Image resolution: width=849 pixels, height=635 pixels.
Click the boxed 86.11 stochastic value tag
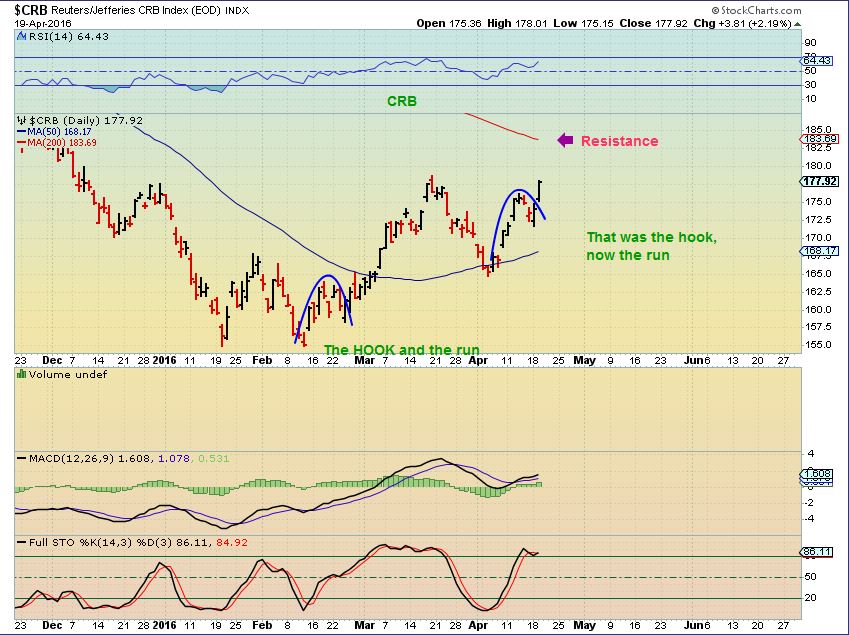[x=816, y=552]
